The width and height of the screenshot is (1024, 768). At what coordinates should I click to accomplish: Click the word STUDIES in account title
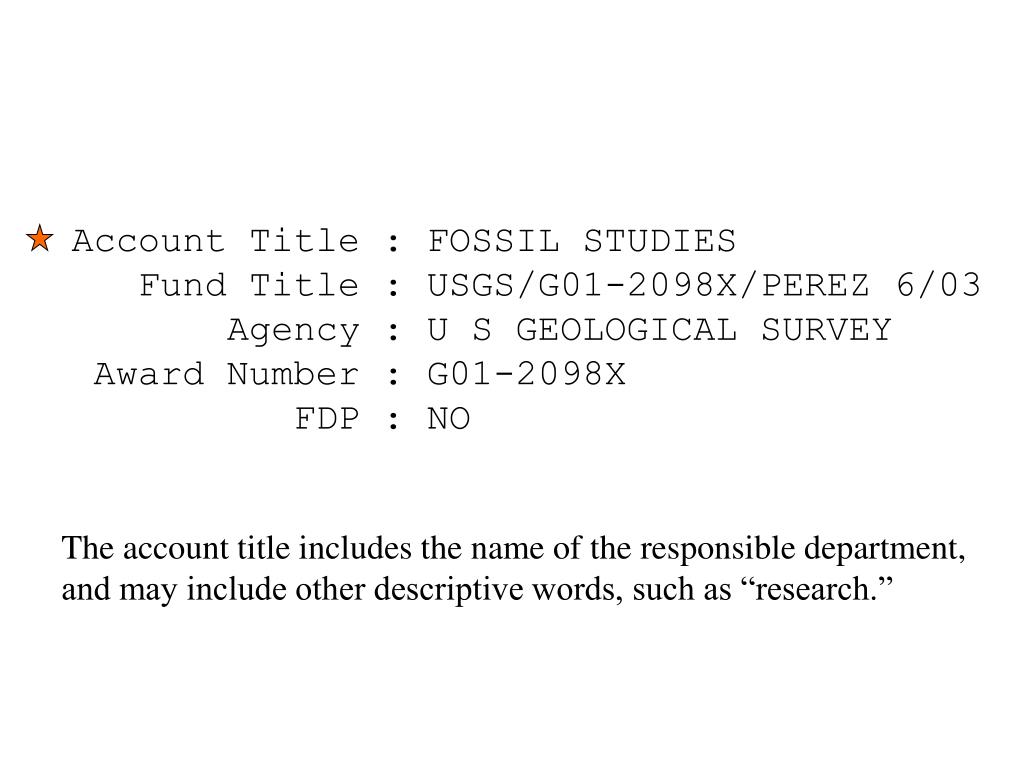660,241
